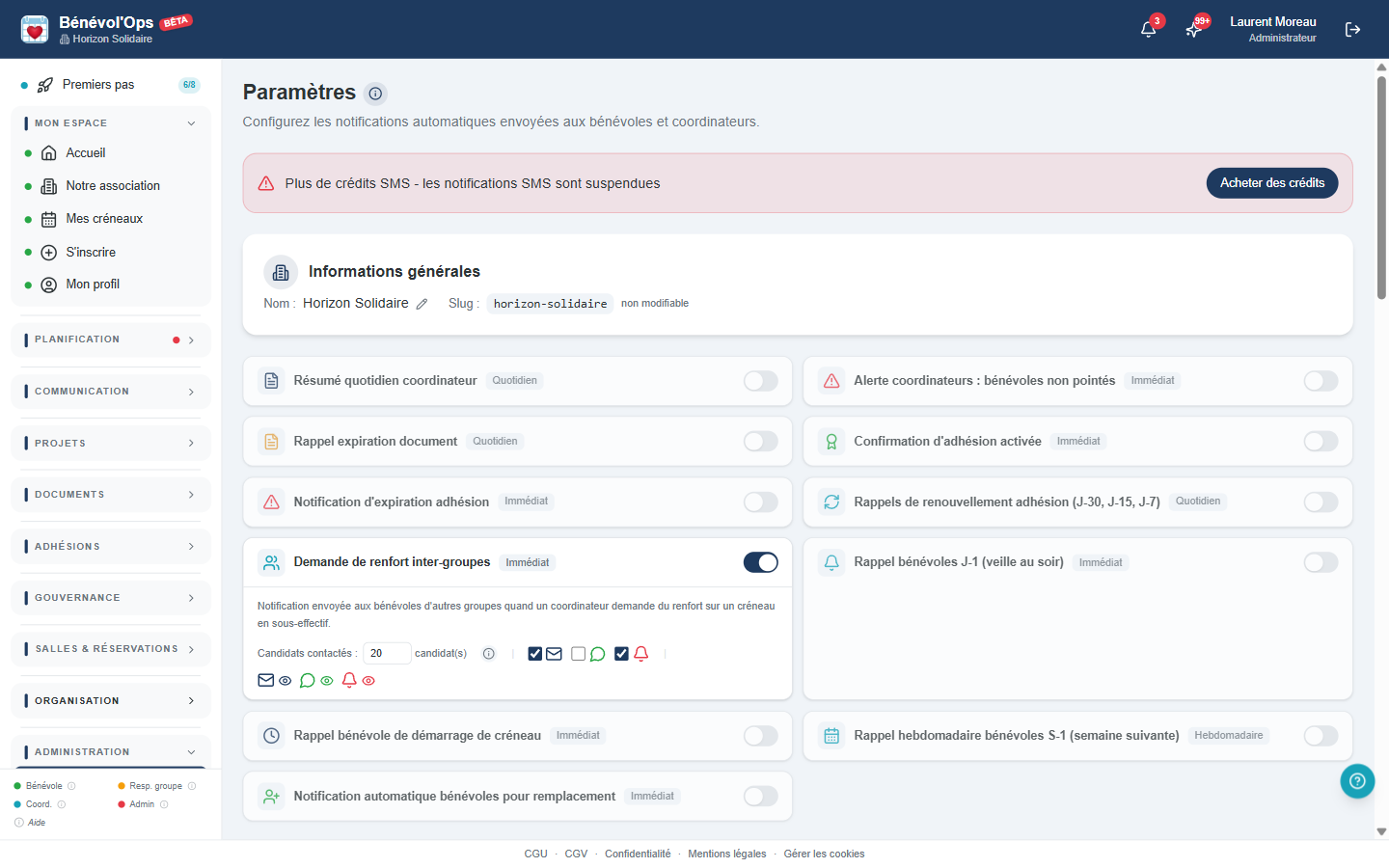Viewport: 1389px width, 868px height.
Task: Click the group icon of Demande de renfort inter-groupes
Action: point(272,562)
